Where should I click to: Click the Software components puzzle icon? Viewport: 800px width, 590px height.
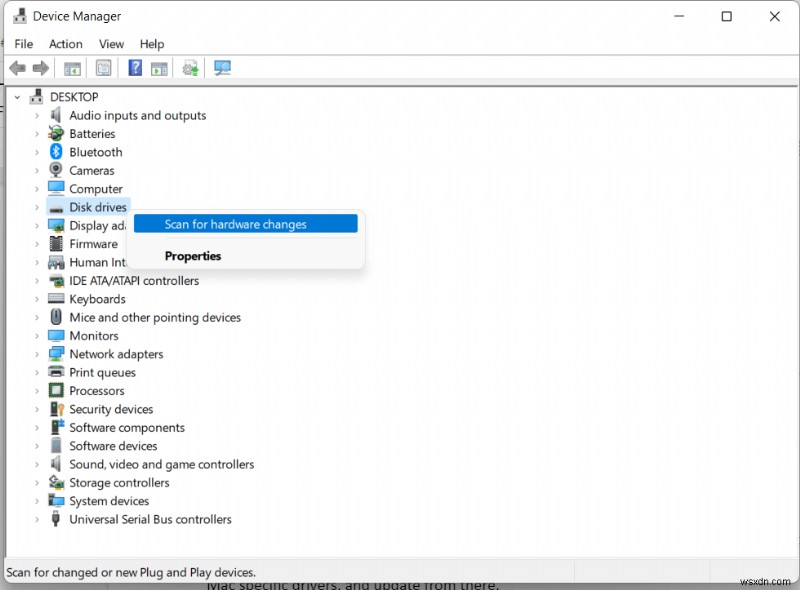coord(57,427)
